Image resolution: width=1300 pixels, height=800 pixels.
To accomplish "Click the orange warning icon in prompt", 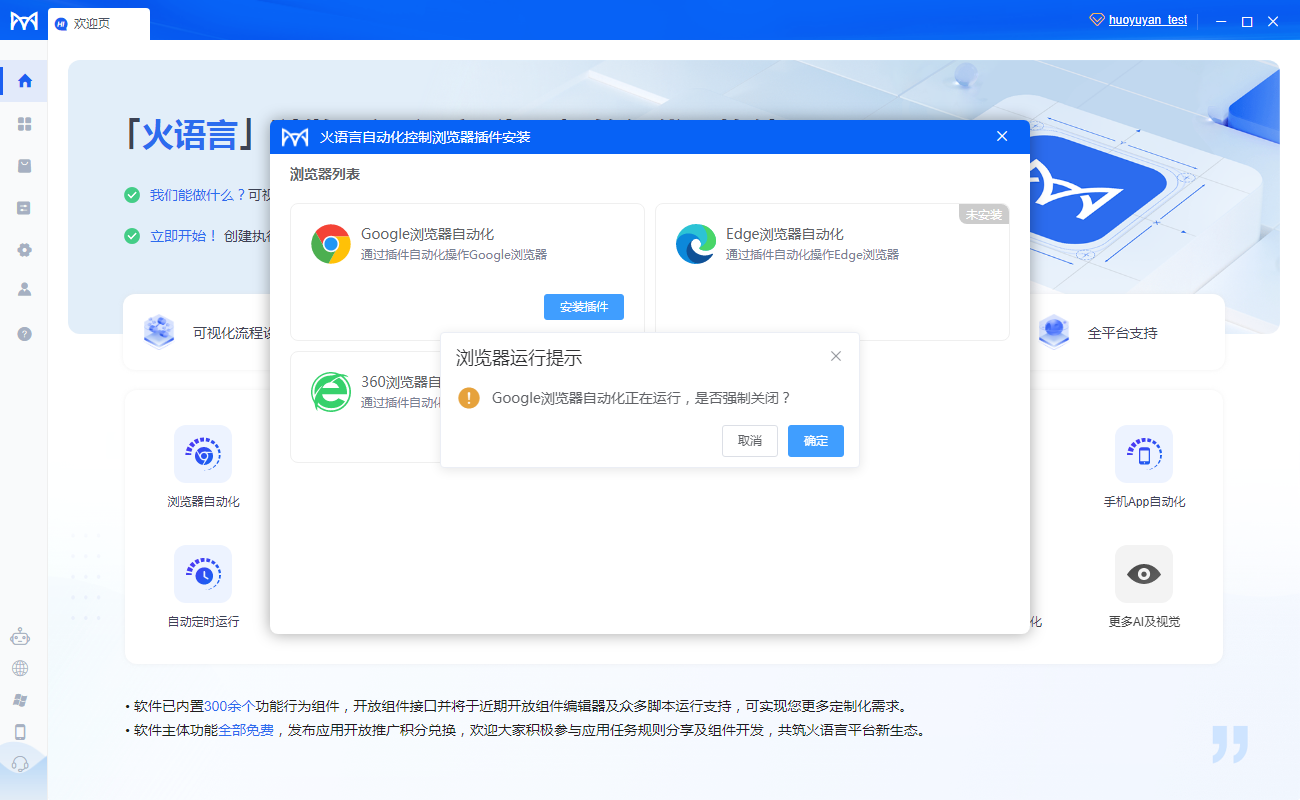I will click(x=469, y=398).
